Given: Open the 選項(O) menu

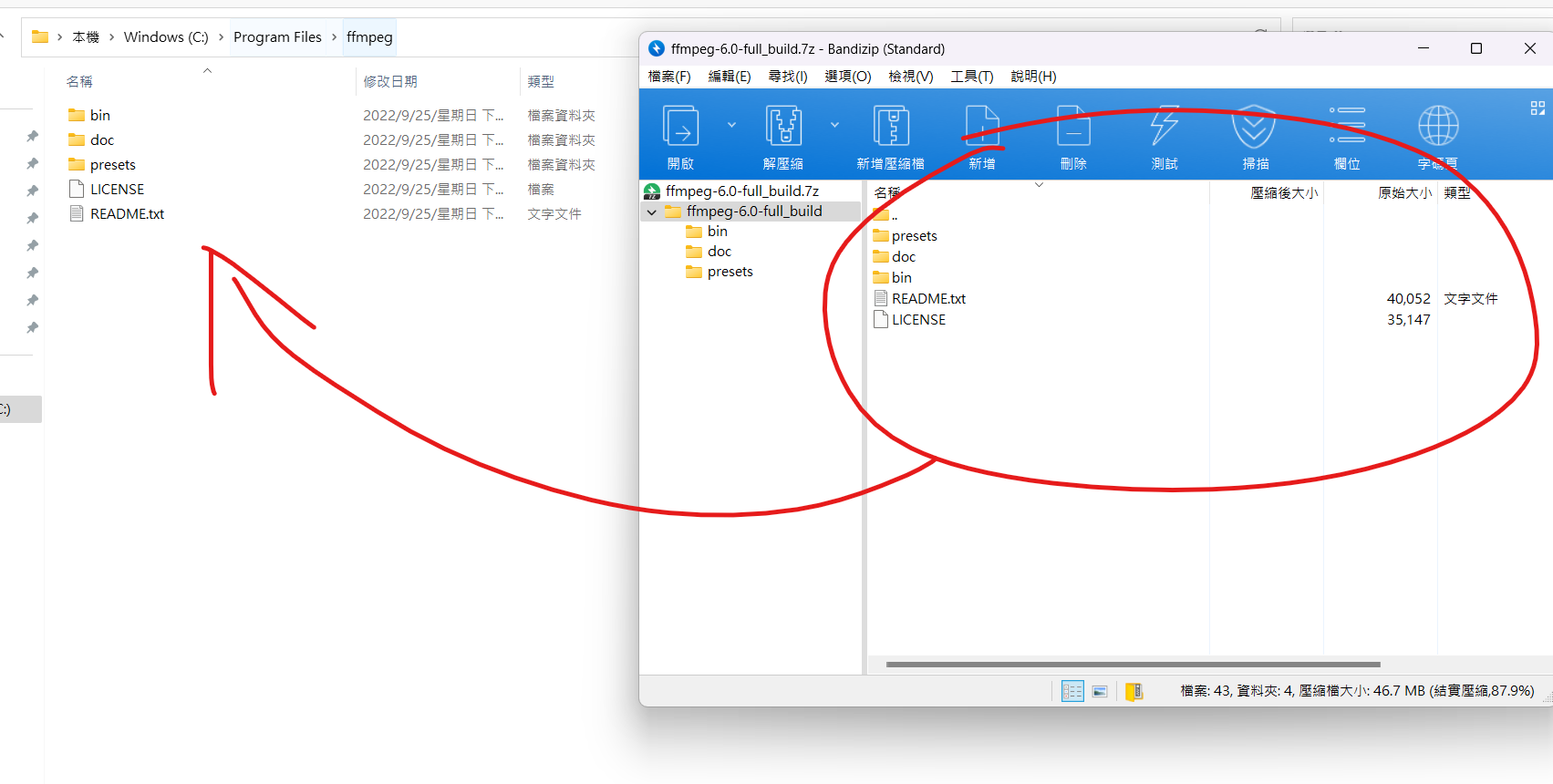Looking at the screenshot, I should (x=848, y=77).
